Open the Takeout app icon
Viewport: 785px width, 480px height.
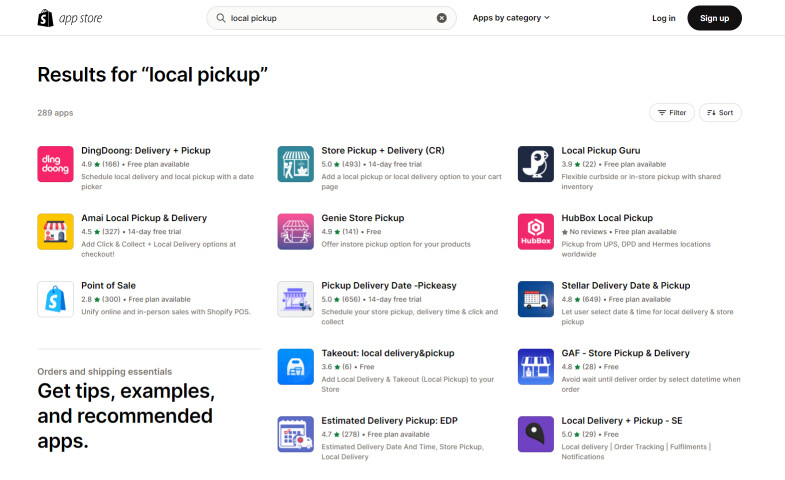click(296, 367)
